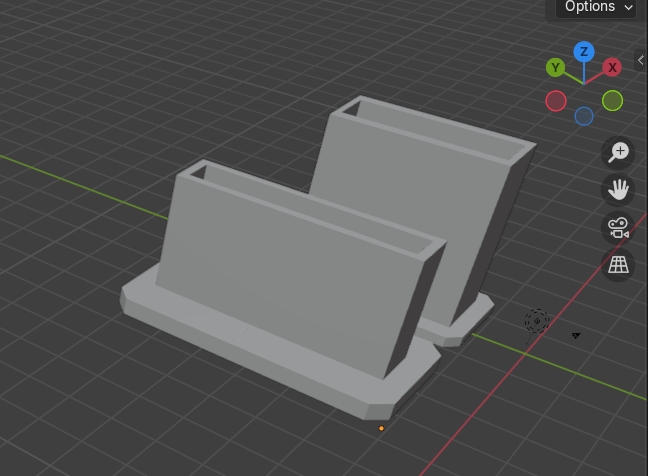Click the orange object origin dot

381,428
